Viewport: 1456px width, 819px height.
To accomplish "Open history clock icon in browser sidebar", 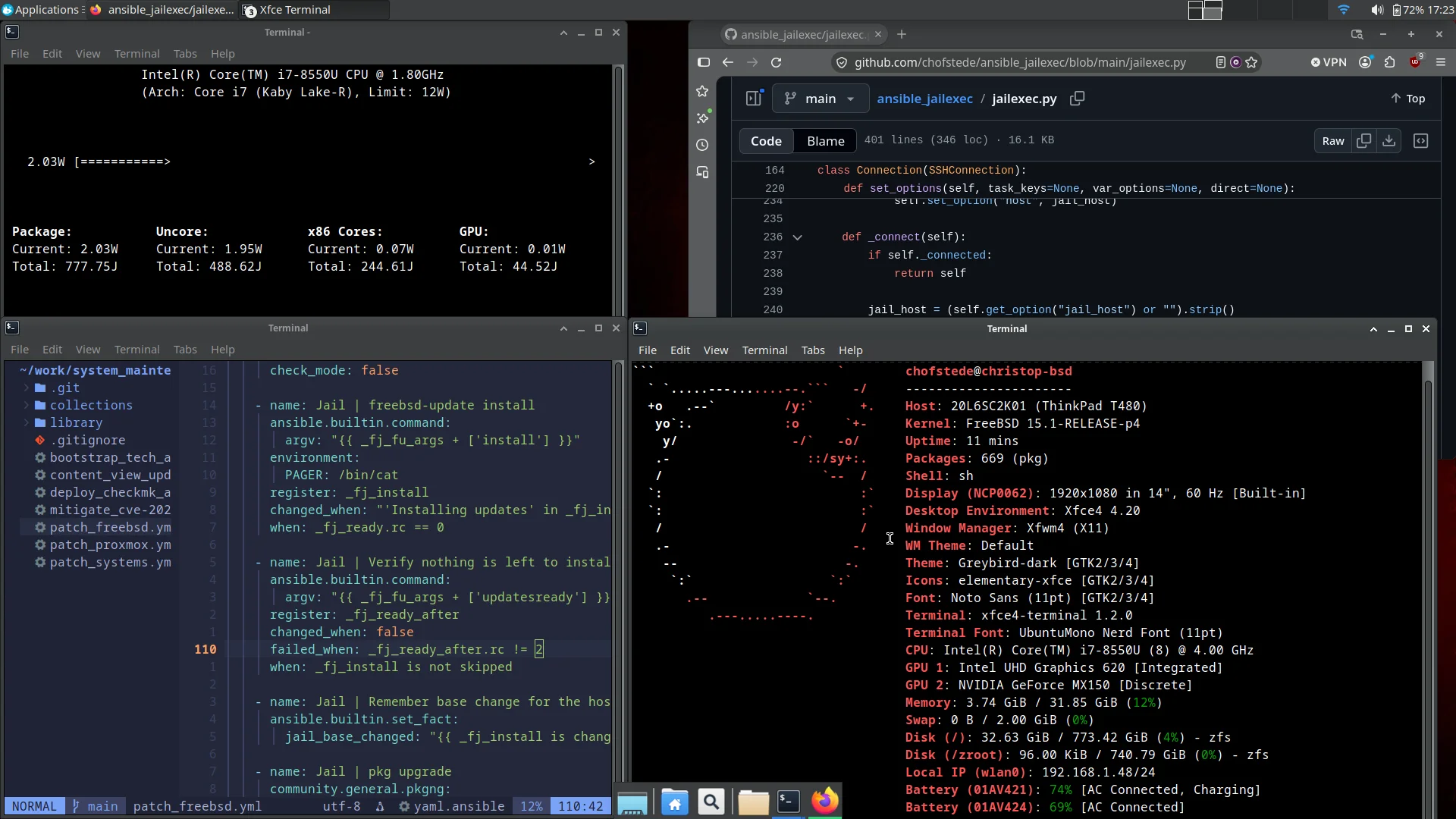I will click(702, 146).
